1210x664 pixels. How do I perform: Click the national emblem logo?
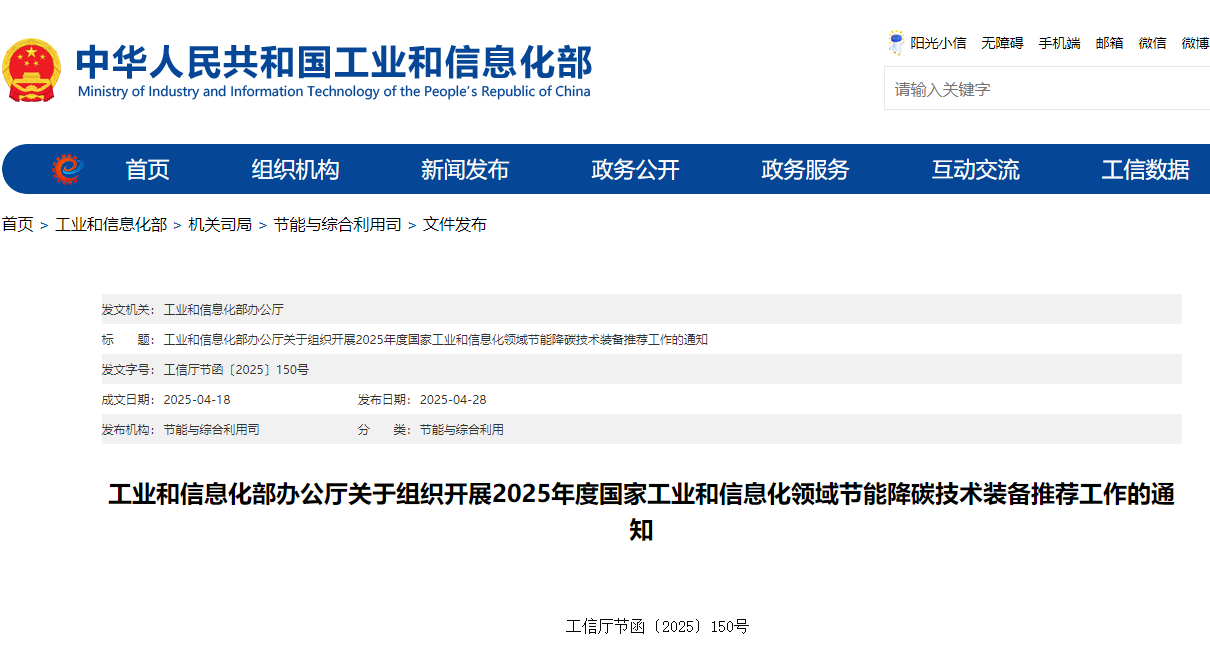(x=31, y=70)
